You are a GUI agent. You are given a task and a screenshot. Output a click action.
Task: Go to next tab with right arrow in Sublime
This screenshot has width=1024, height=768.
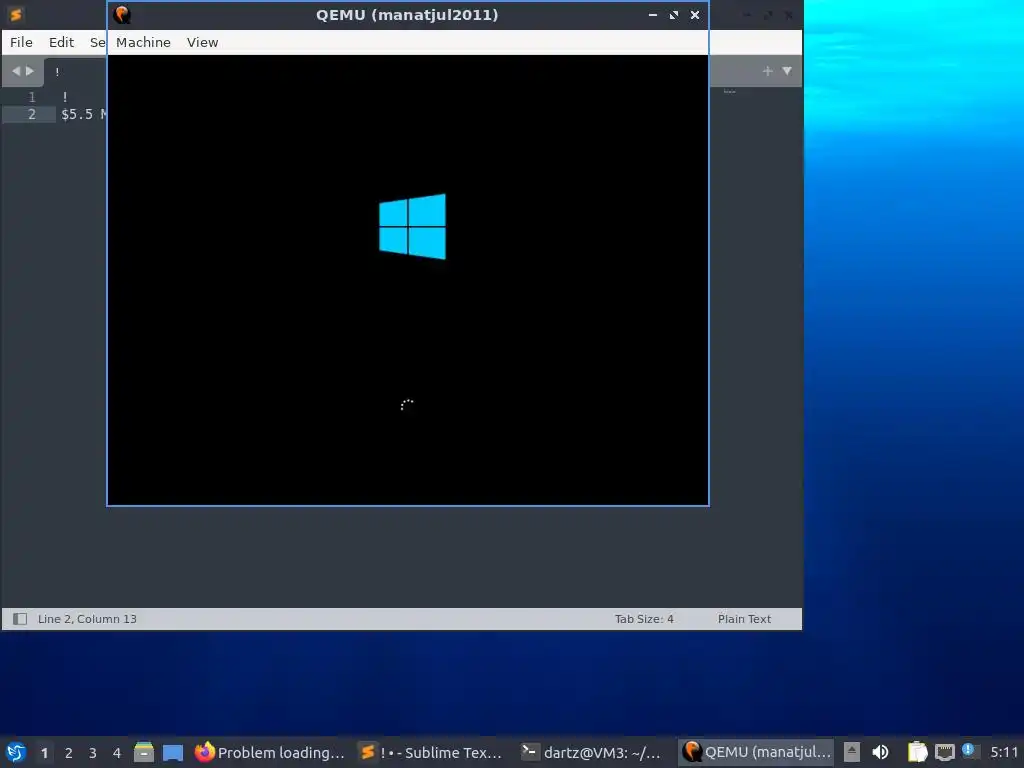[29, 71]
